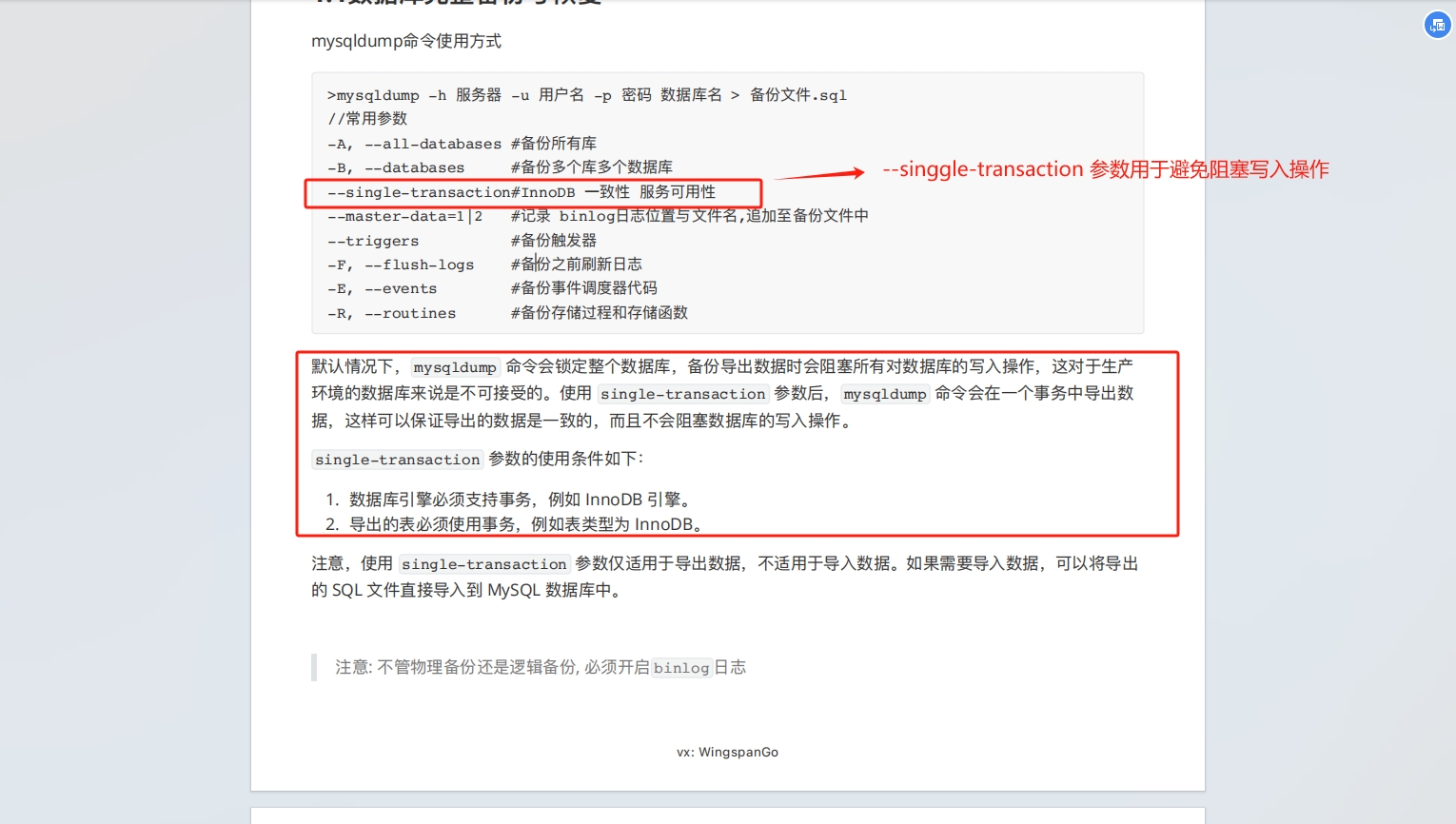
Task: Click the '--triggers' code line
Action: pyautogui.click(x=462, y=241)
